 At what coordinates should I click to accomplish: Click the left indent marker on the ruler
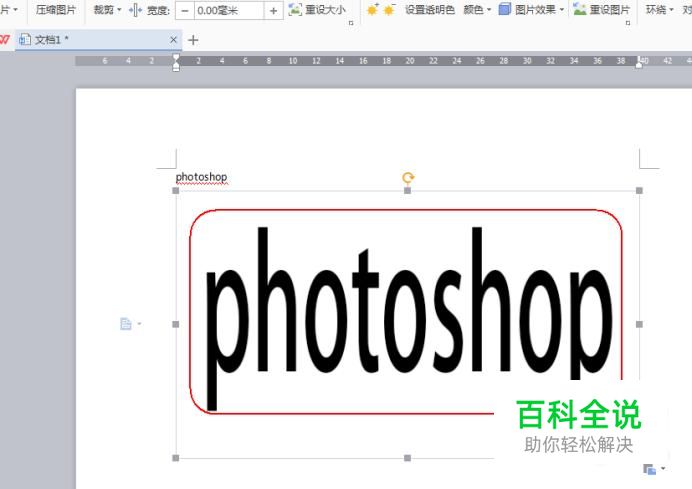coord(176,63)
